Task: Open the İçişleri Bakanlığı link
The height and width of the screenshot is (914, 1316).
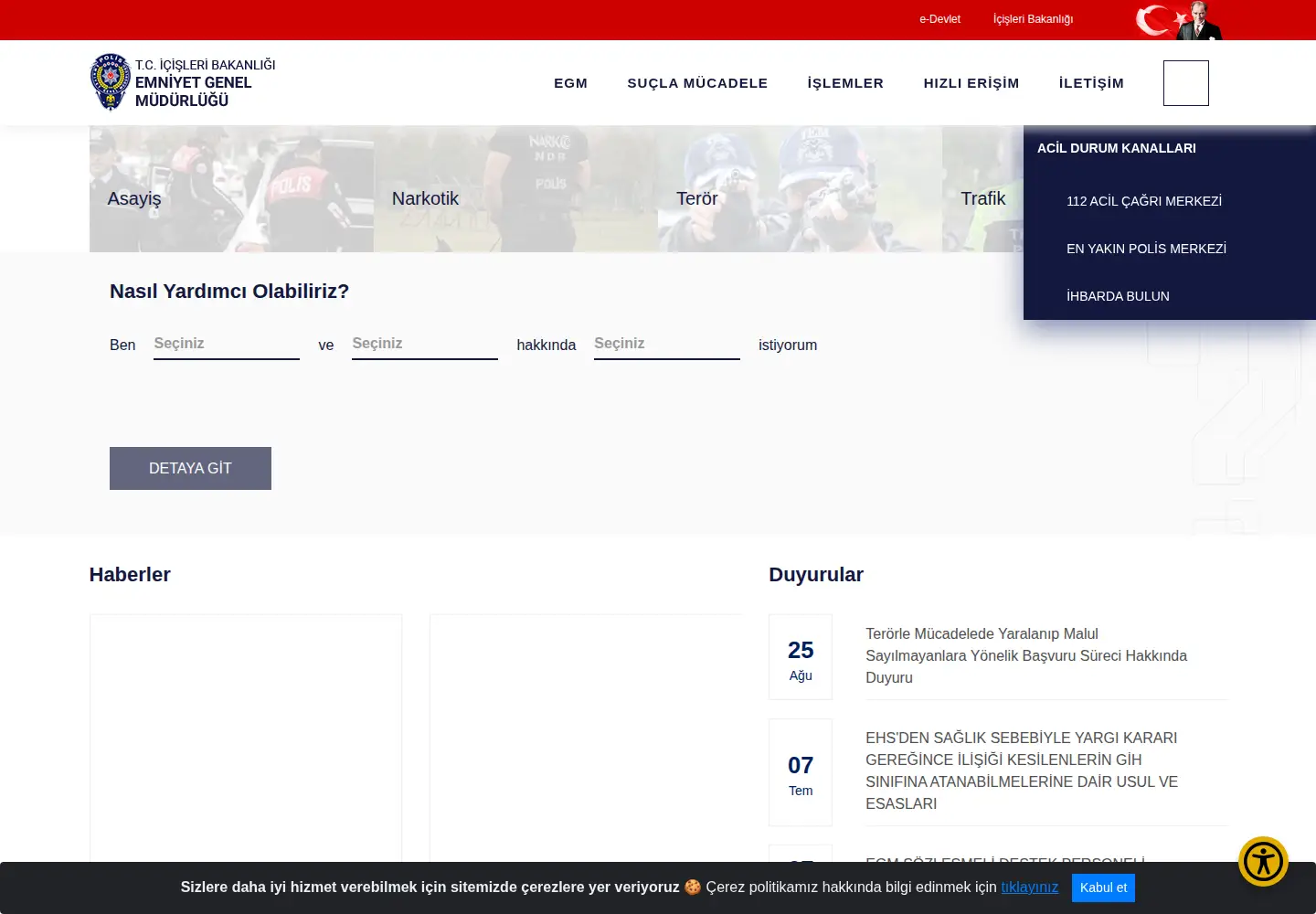Action: click(x=1033, y=19)
